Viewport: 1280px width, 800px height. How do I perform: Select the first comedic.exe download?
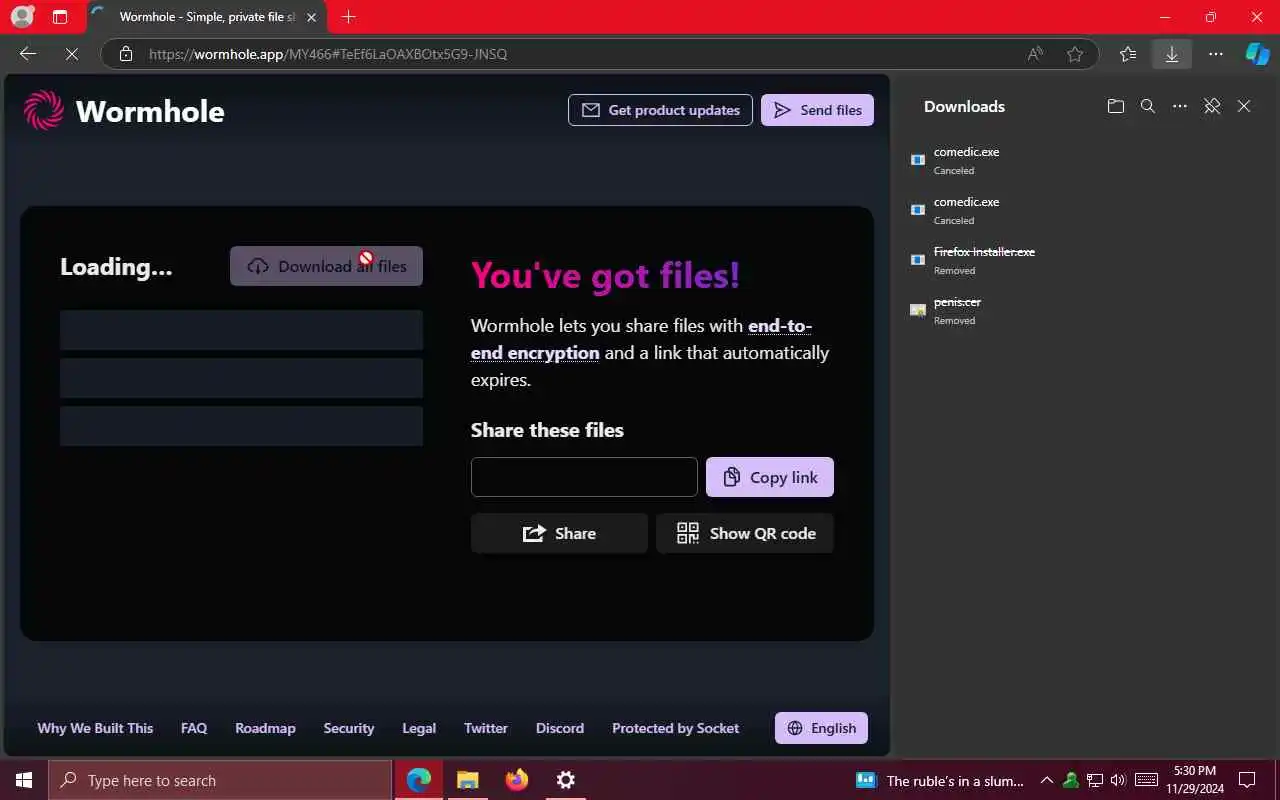[x=1084, y=160]
